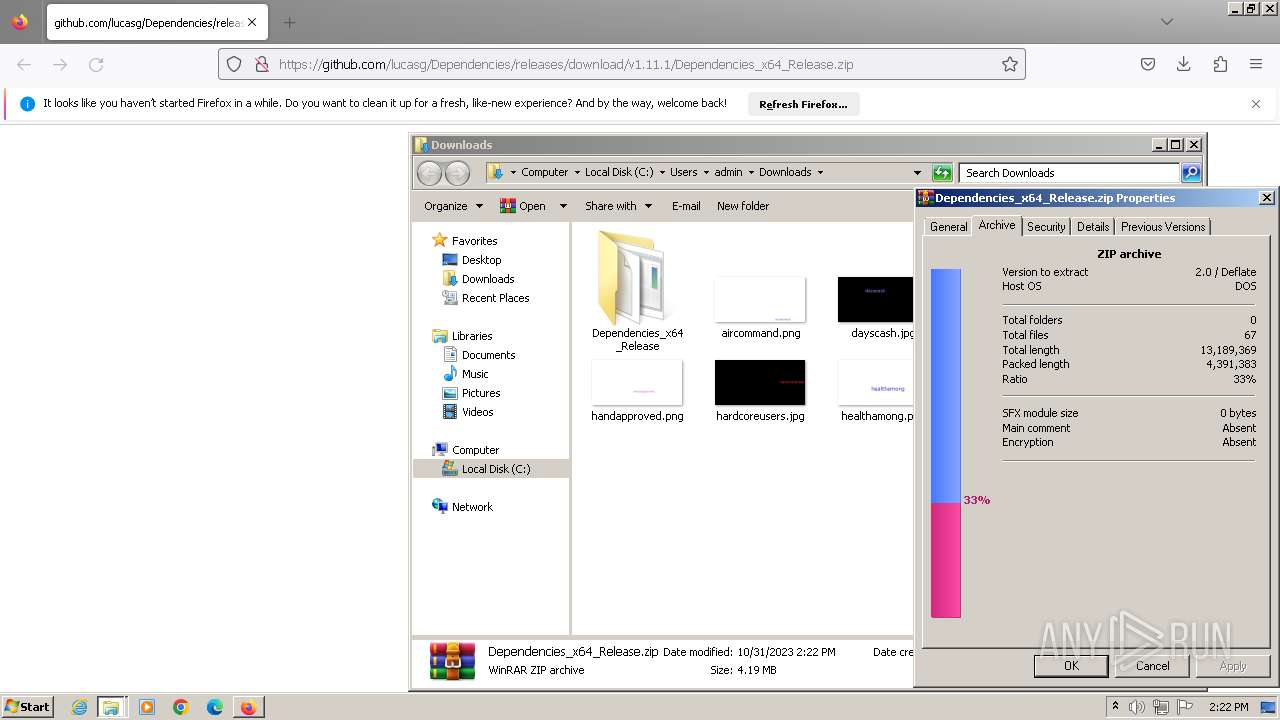Select Documents library in navigation pane

pos(488,355)
